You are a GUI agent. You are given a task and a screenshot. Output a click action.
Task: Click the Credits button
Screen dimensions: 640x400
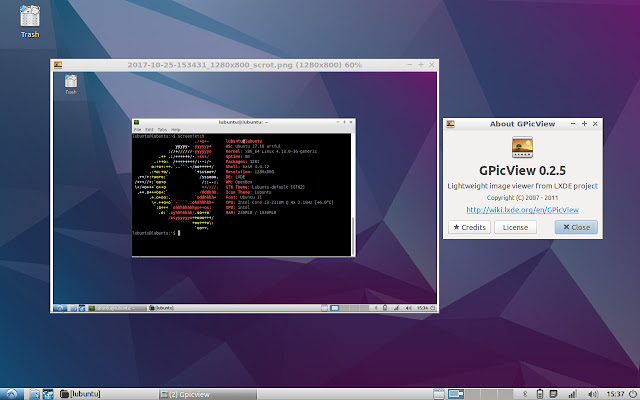469,227
